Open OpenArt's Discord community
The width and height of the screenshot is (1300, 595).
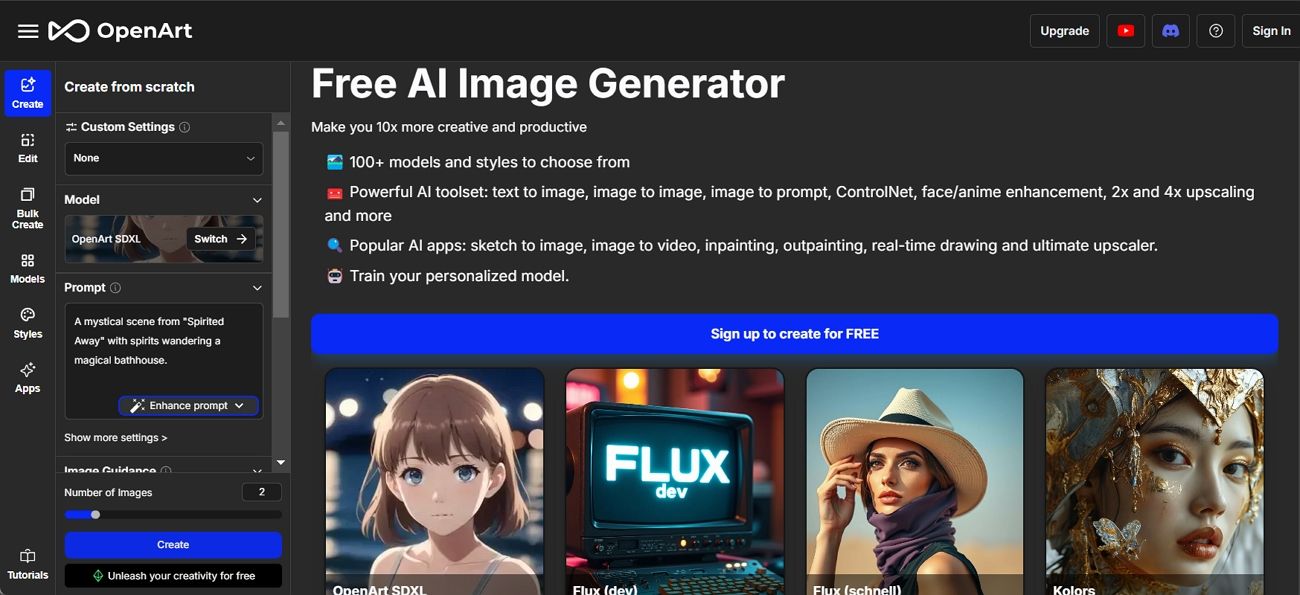1170,30
